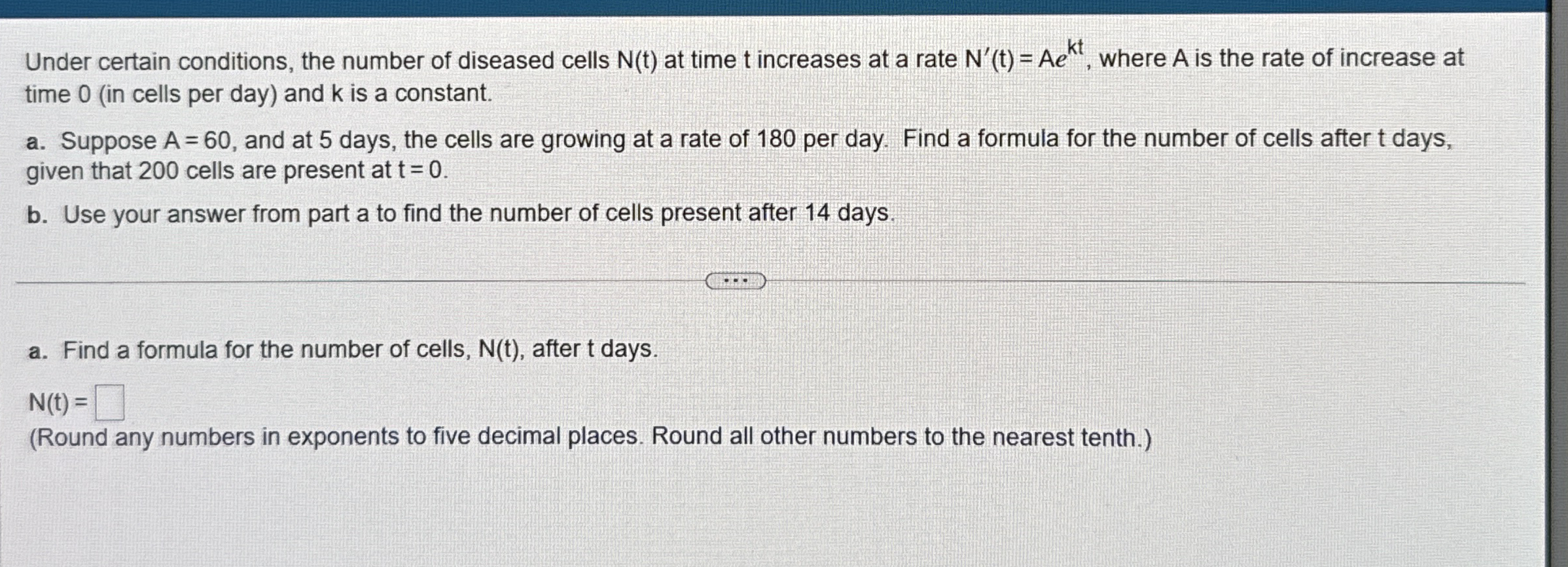Click the divider ellipsis to collapse the problem statement
1568x567 pixels.
[736, 282]
